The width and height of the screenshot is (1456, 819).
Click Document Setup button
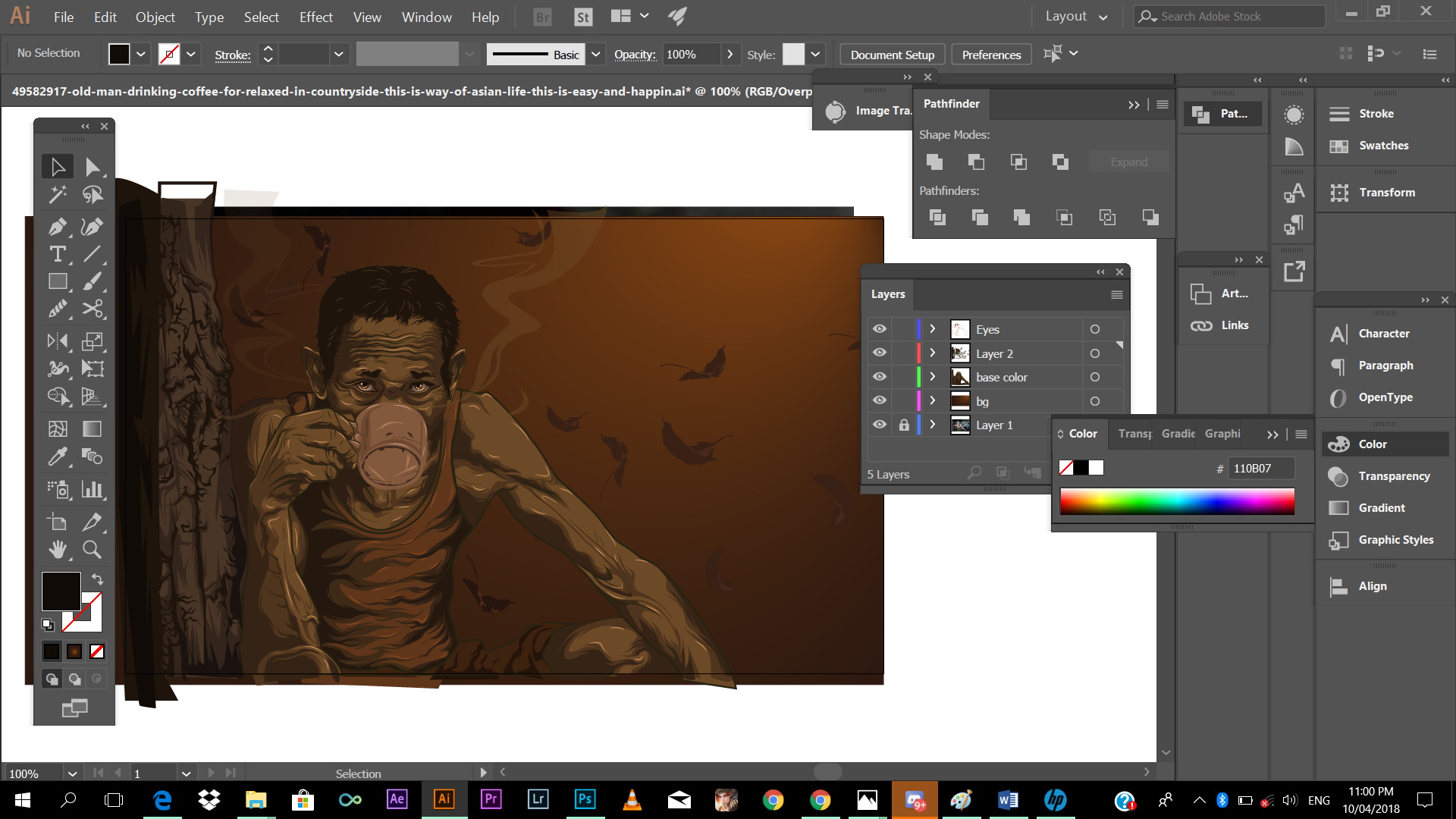[x=893, y=55]
